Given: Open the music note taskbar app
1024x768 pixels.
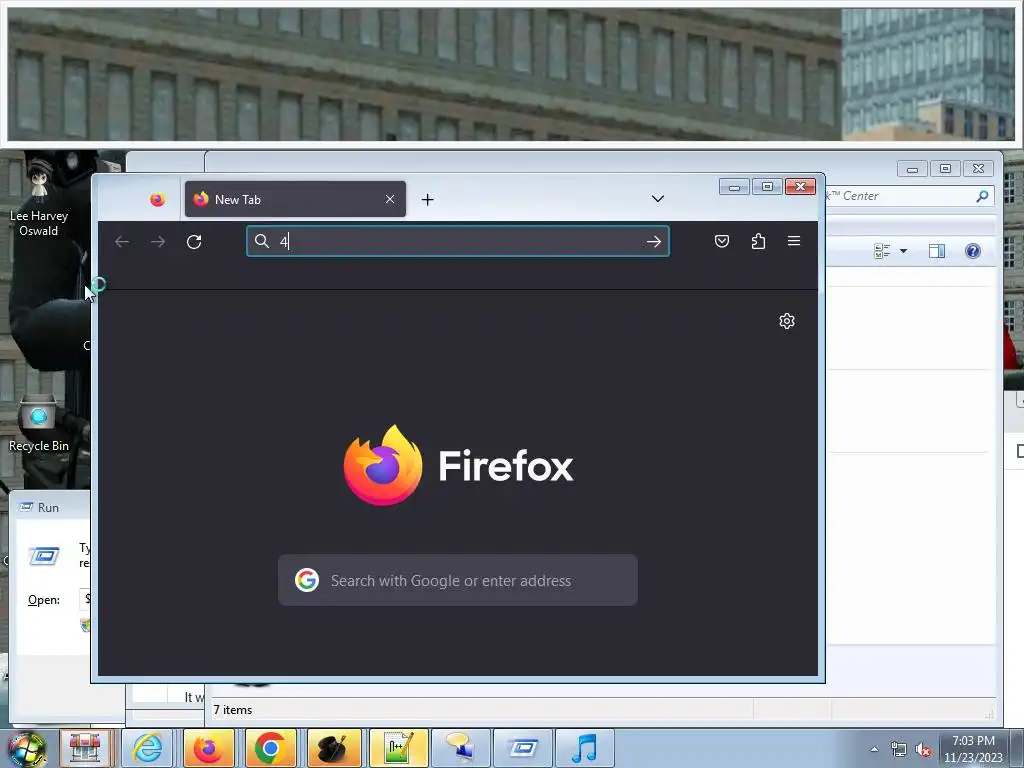Looking at the screenshot, I should point(584,748).
